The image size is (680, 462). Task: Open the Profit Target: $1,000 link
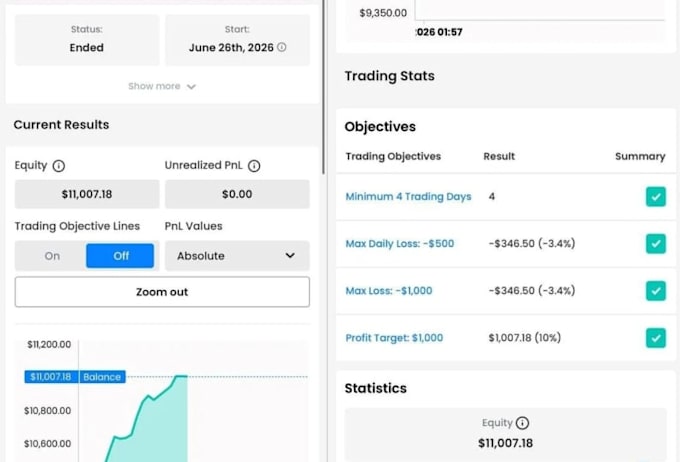(394, 338)
